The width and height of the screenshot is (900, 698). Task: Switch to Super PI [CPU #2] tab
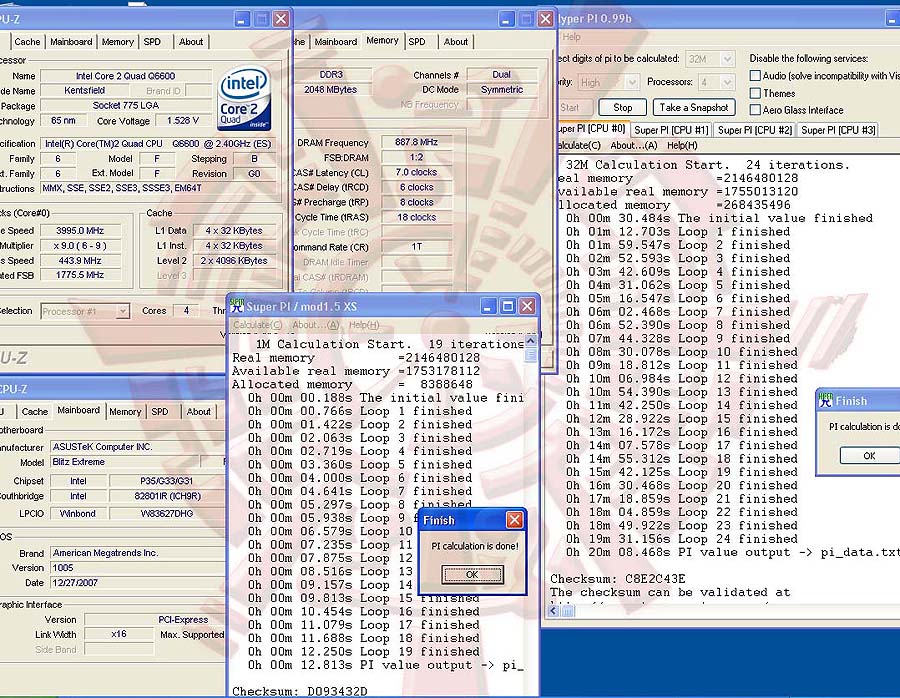[755, 130]
